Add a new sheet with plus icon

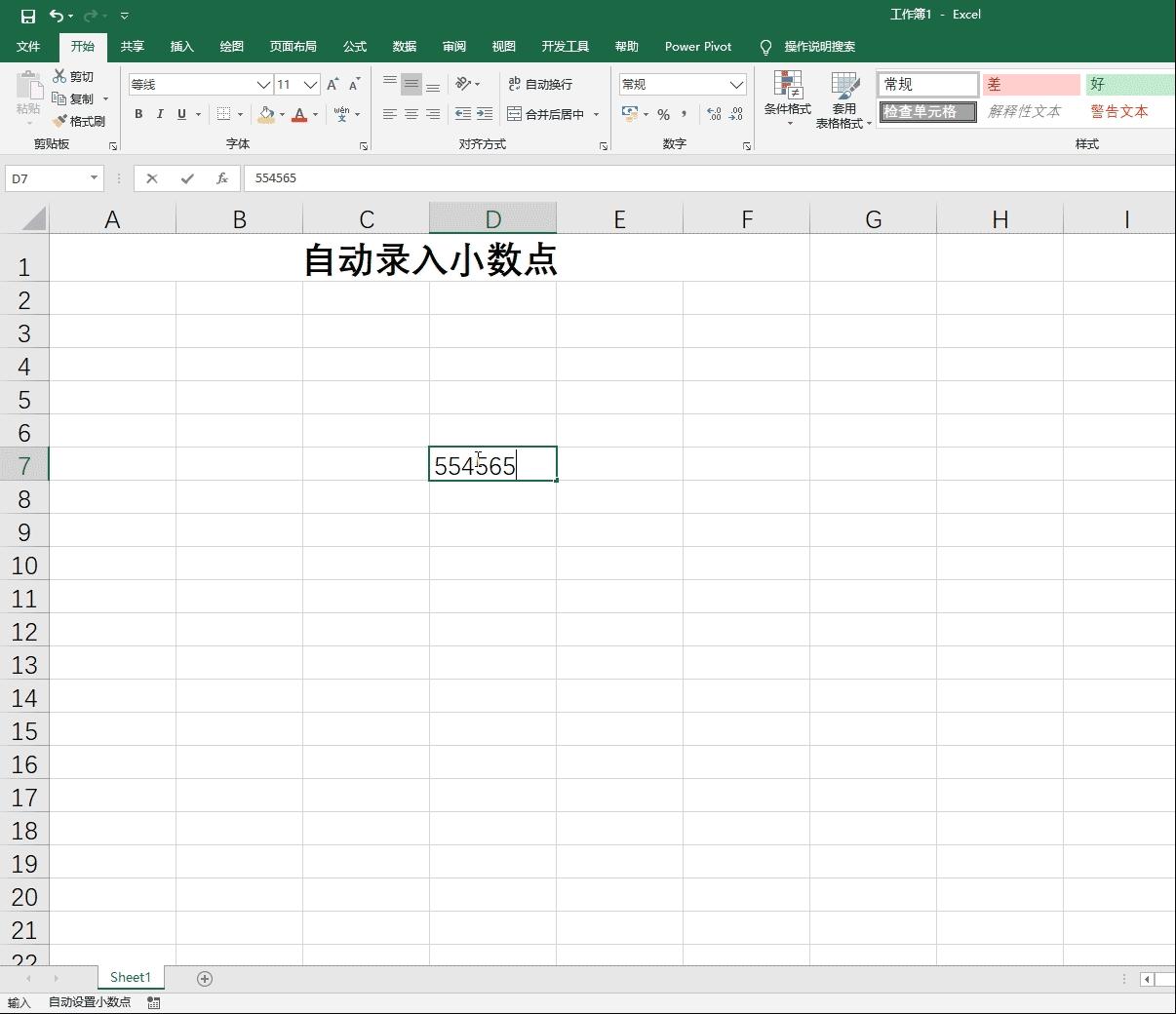[205, 978]
